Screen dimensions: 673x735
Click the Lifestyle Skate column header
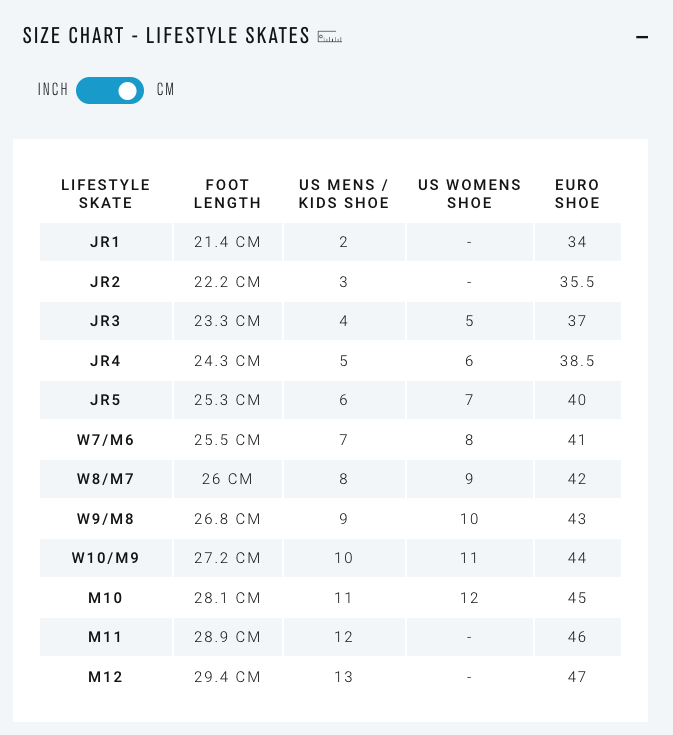pos(105,194)
